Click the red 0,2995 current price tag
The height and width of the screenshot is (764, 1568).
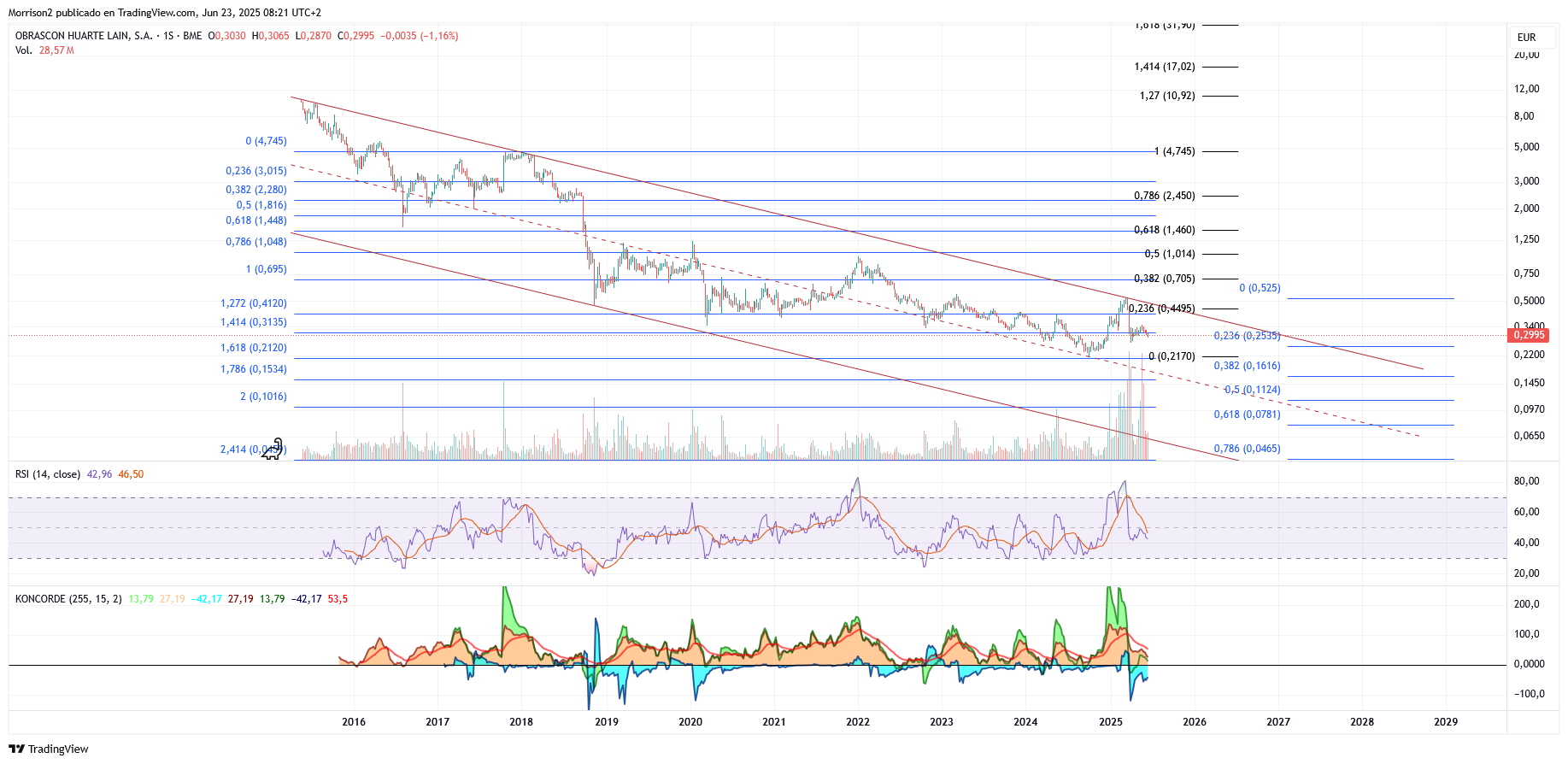click(x=1529, y=335)
